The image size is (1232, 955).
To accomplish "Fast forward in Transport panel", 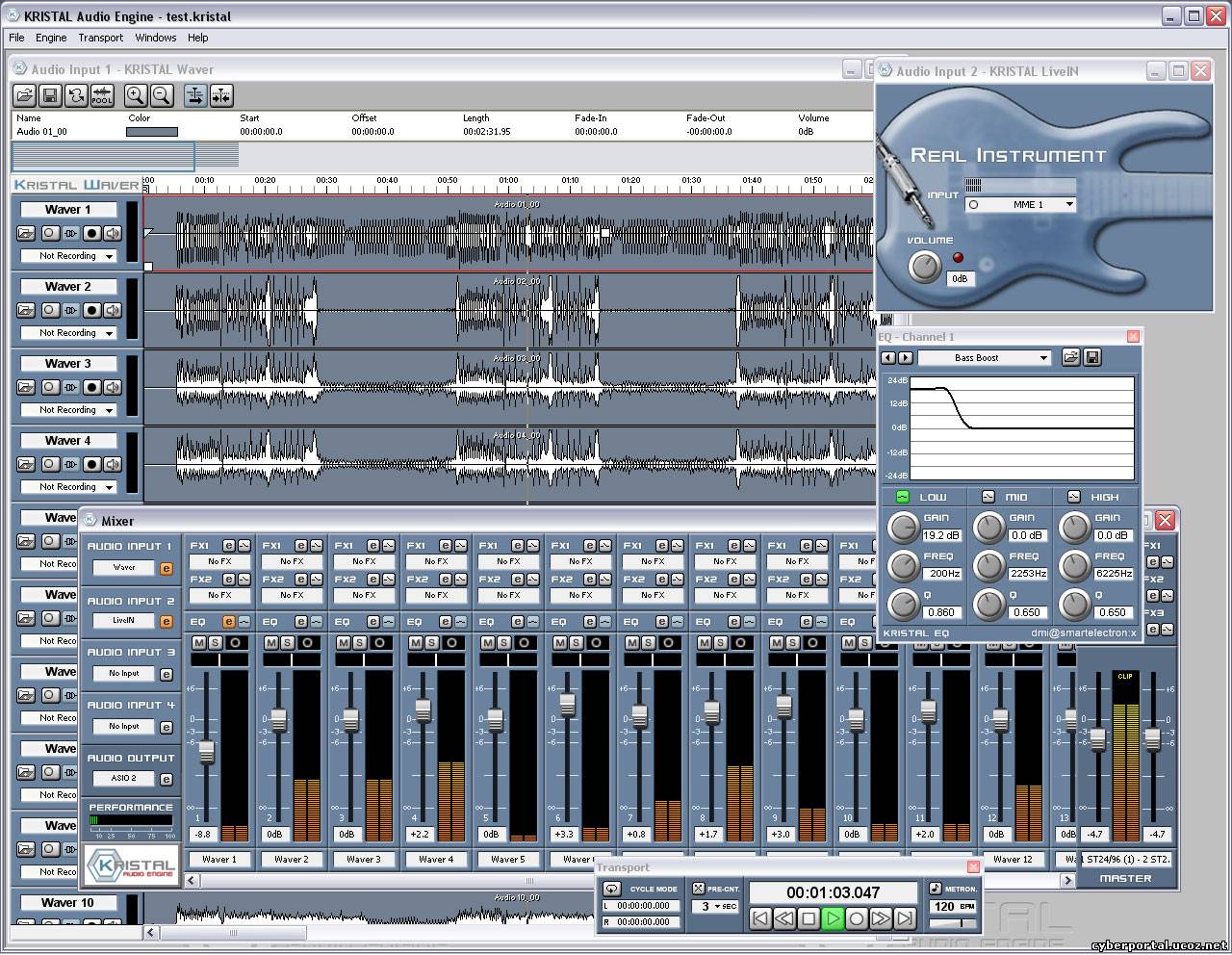I will point(881,918).
